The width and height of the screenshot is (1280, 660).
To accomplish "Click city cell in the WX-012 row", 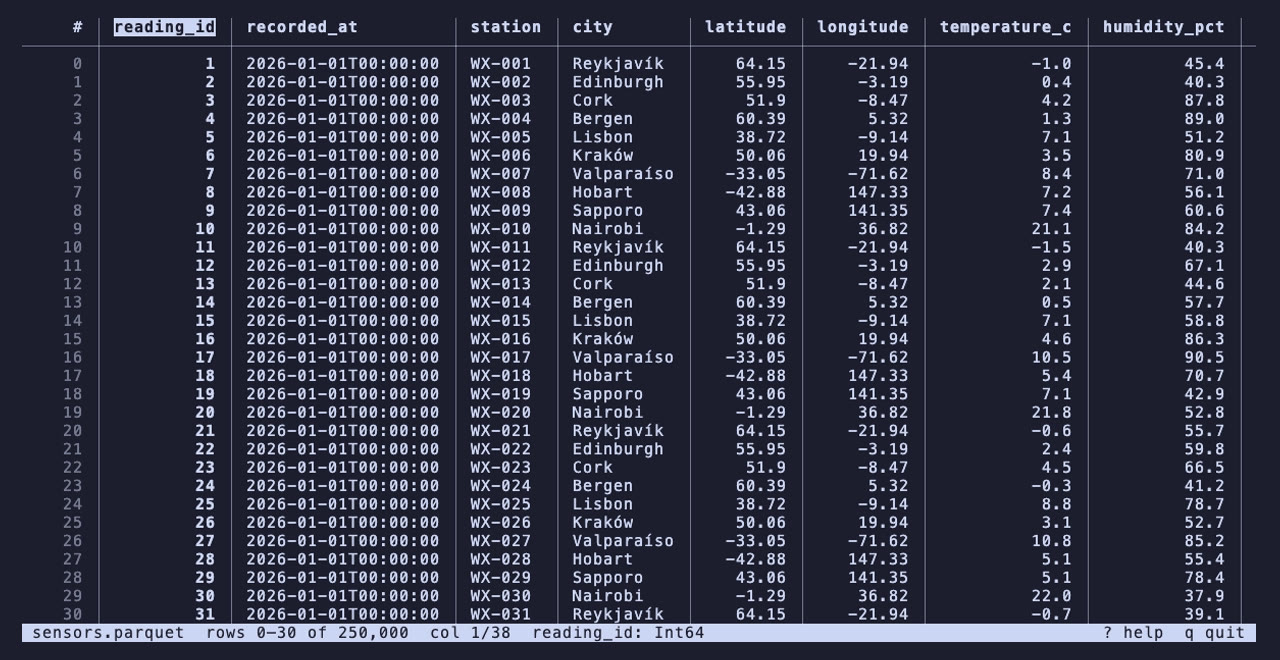I will pos(618,266).
